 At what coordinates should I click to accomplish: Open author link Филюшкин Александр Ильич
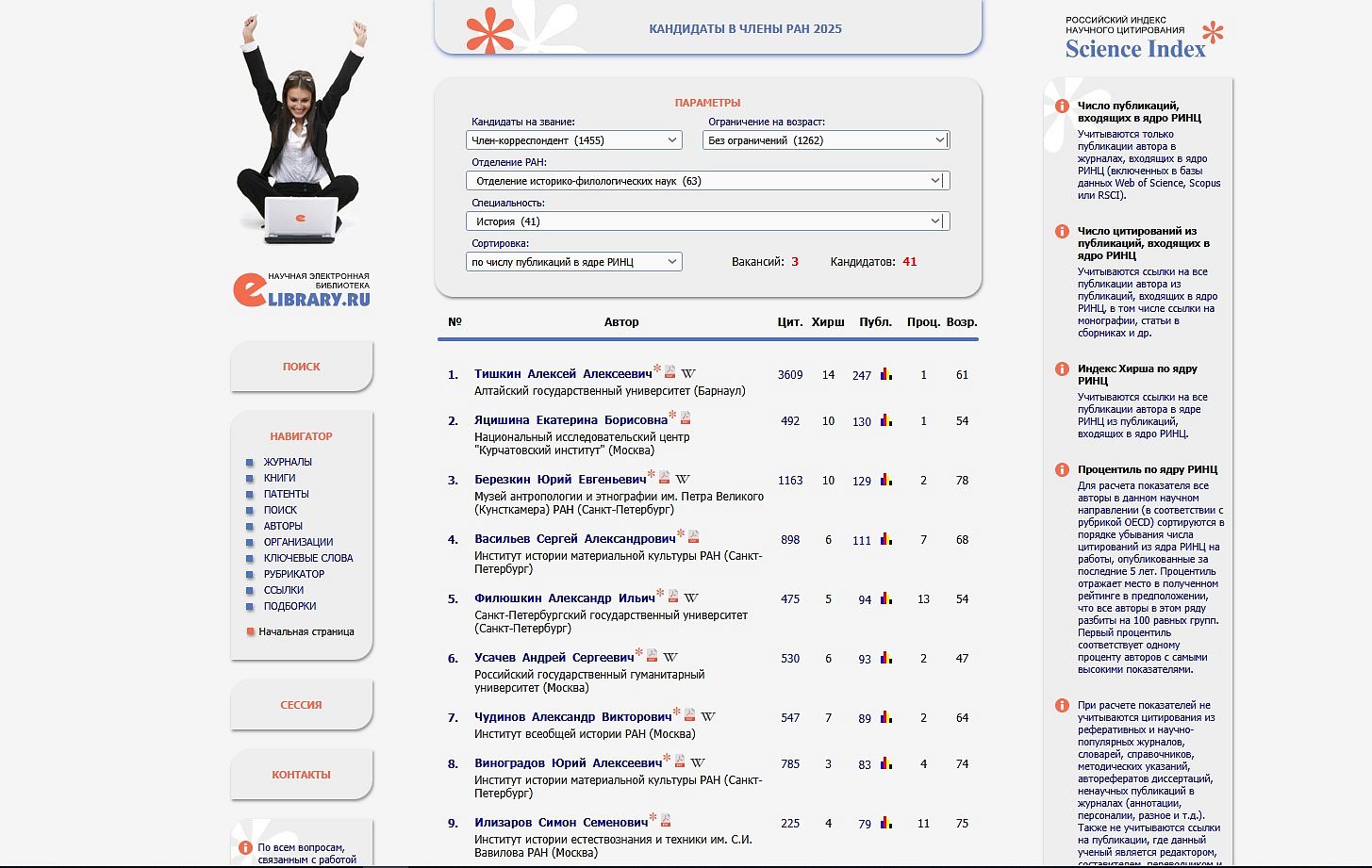pos(564,598)
